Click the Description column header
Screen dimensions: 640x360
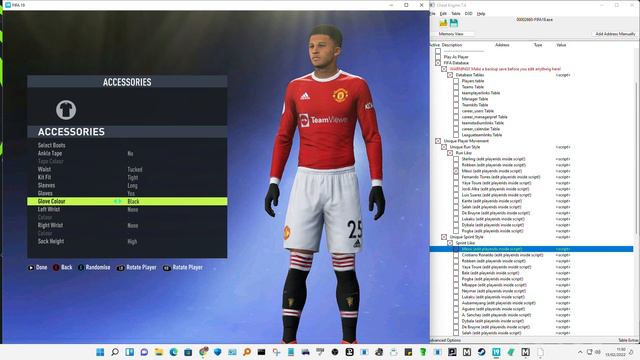[x=451, y=45]
